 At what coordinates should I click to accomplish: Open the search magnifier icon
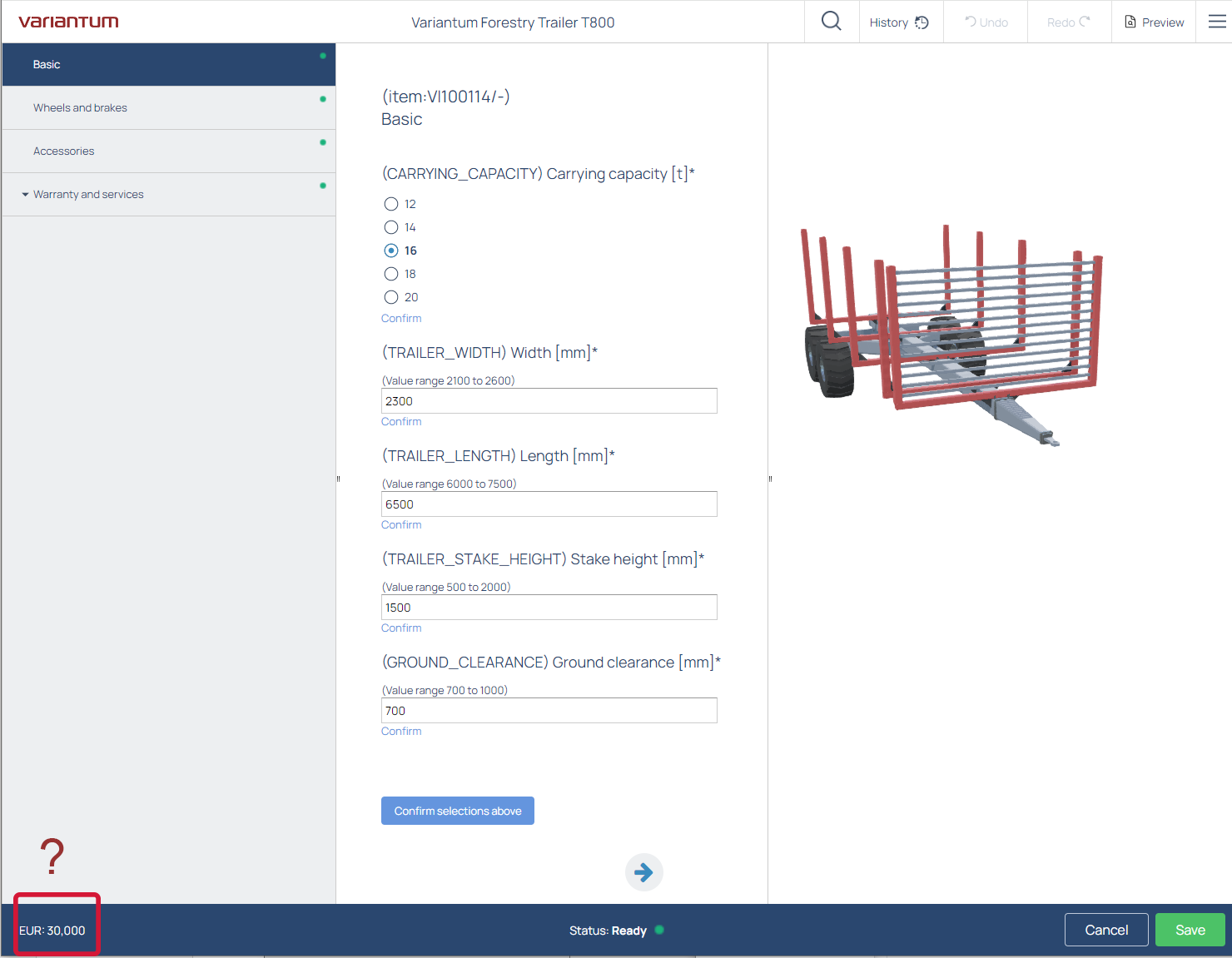coord(832,22)
